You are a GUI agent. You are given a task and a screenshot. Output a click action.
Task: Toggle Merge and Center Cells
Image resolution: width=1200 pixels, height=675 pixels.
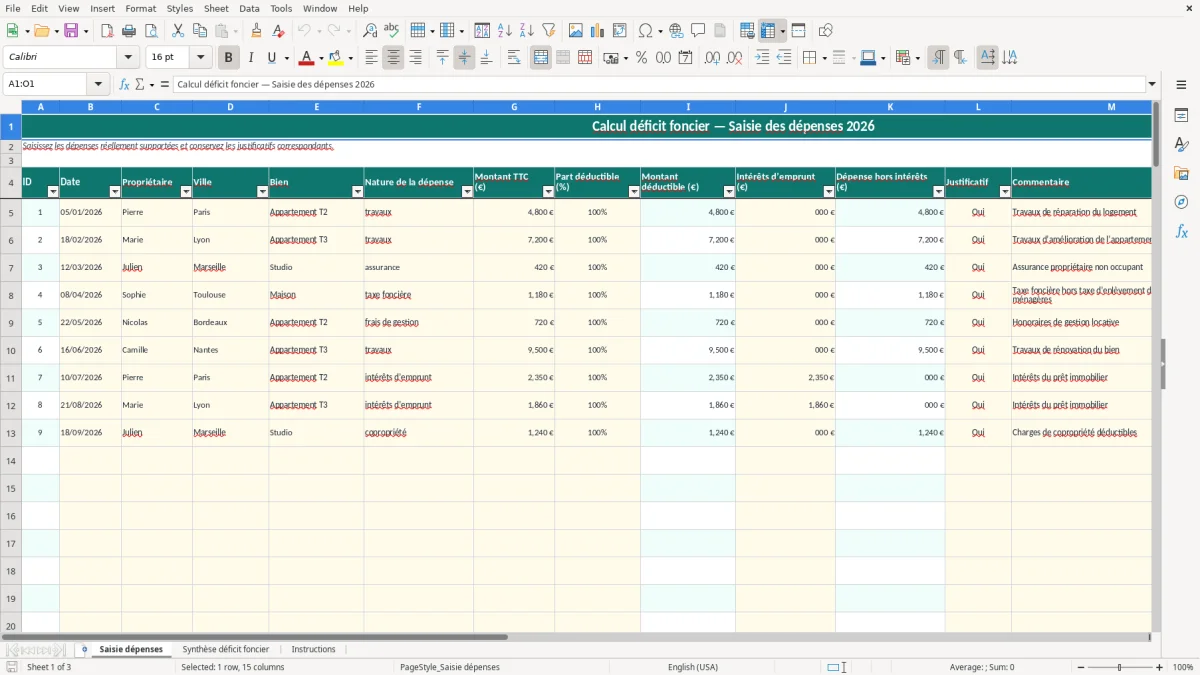click(x=541, y=58)
